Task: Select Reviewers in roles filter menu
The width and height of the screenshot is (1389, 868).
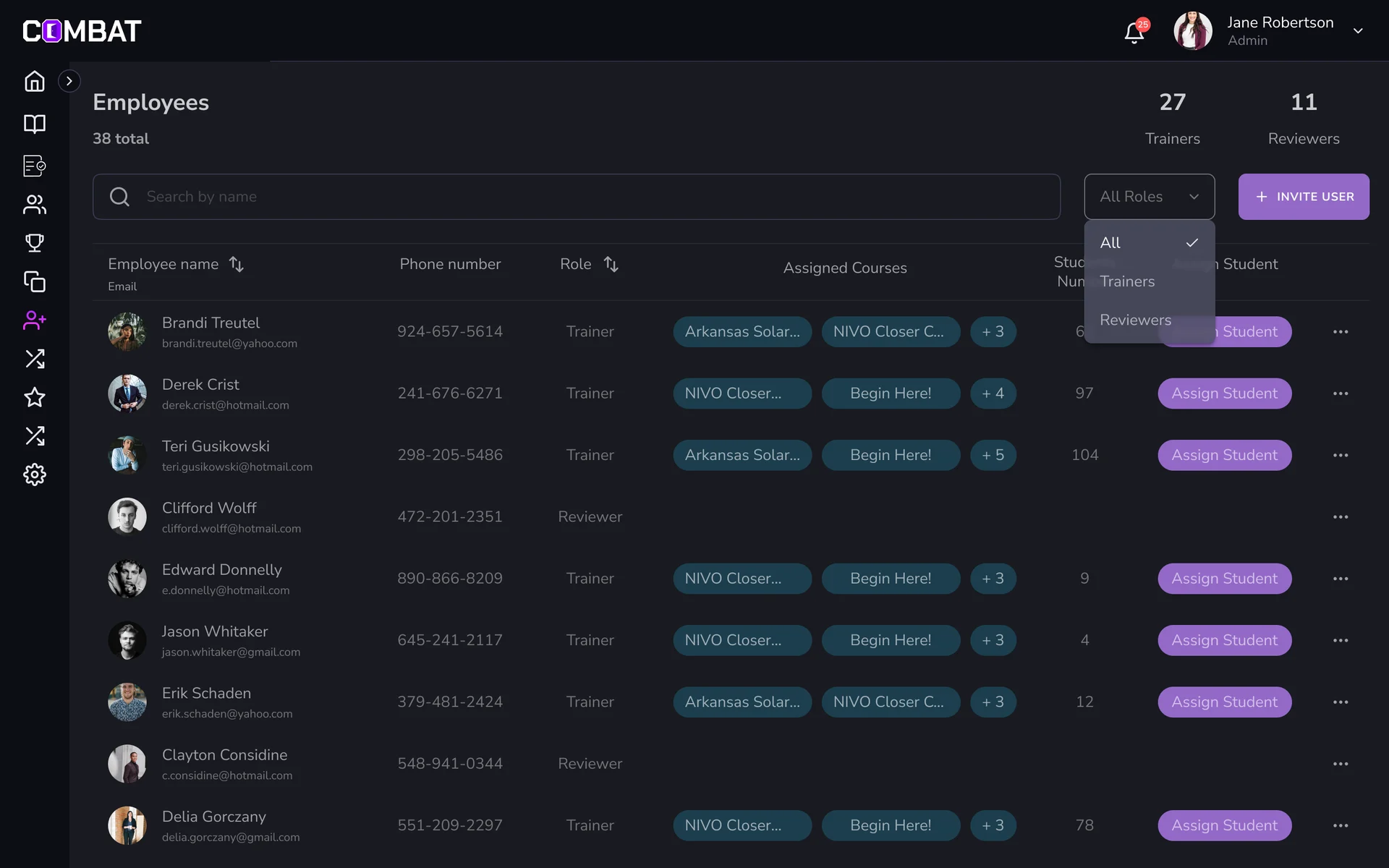Action: click(1149, 320)
